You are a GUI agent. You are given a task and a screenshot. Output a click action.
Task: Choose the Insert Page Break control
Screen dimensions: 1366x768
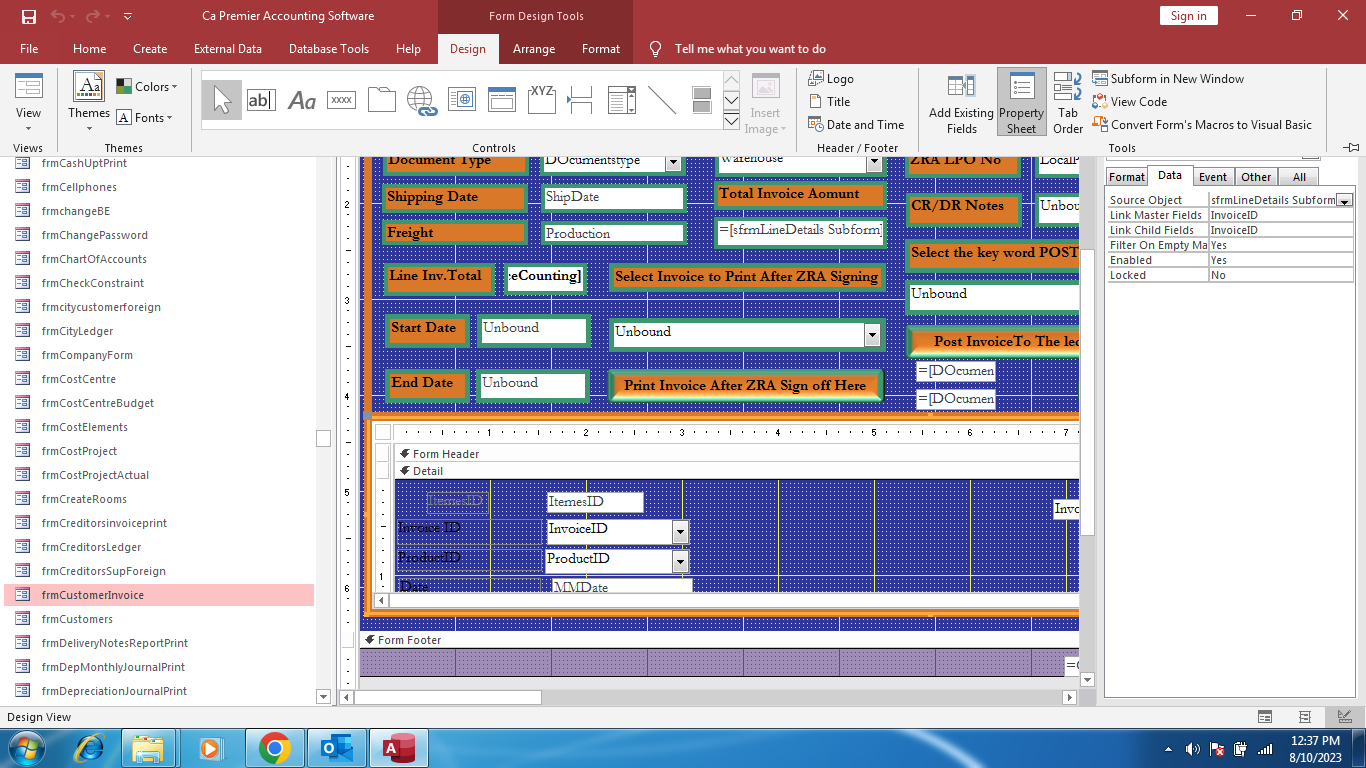(x=582, y=99)
